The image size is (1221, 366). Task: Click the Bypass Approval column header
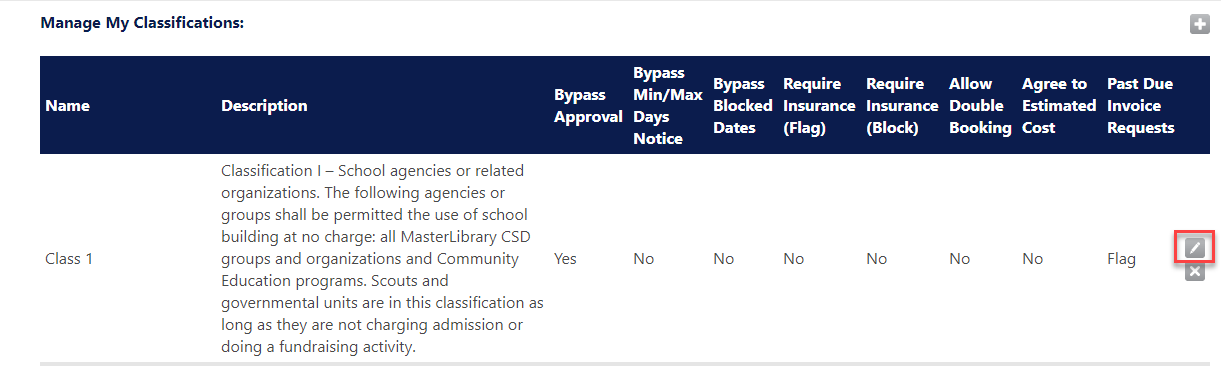coord(588,106)
